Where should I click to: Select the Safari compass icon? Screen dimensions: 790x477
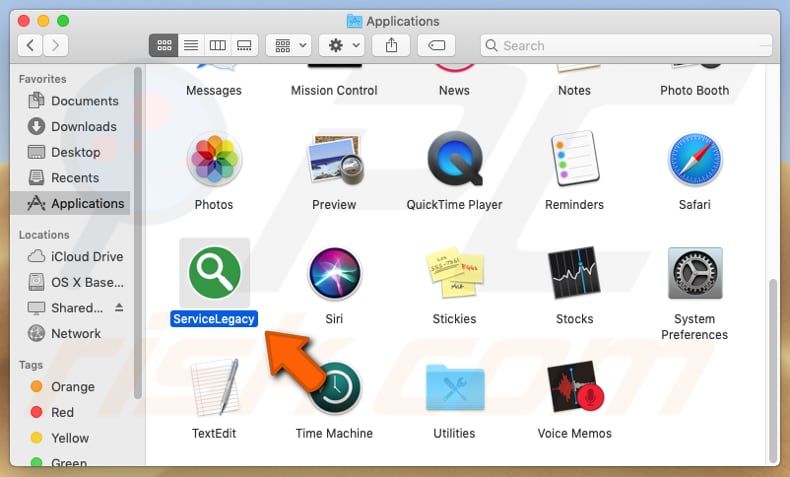[695, 159]
